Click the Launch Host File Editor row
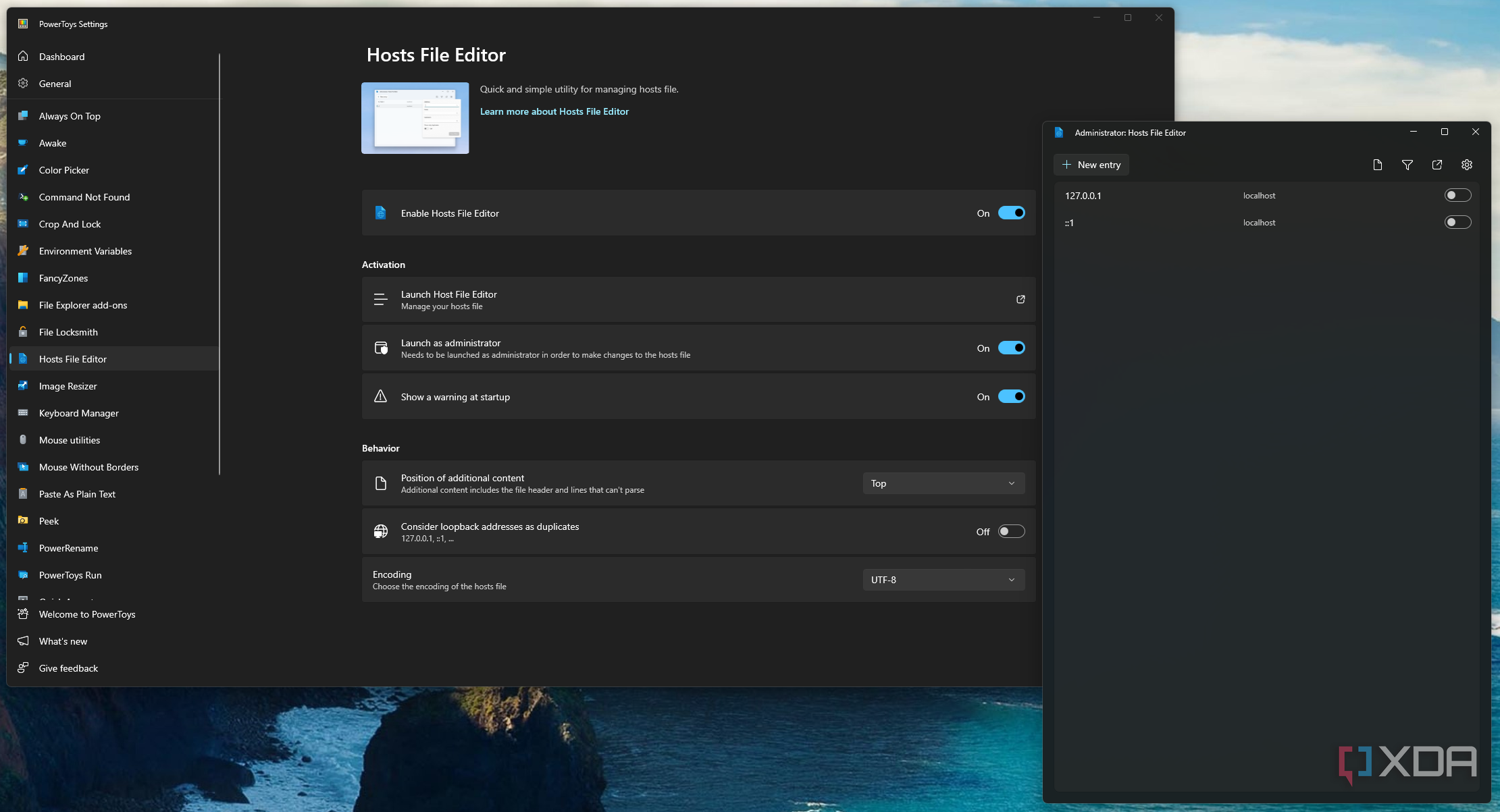Screen dimensions: 1500x812 click(x=698, y=300)
